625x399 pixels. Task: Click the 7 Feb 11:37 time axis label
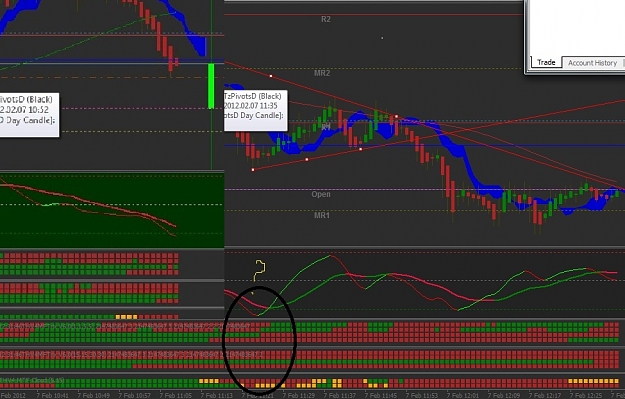pos(340,395)
